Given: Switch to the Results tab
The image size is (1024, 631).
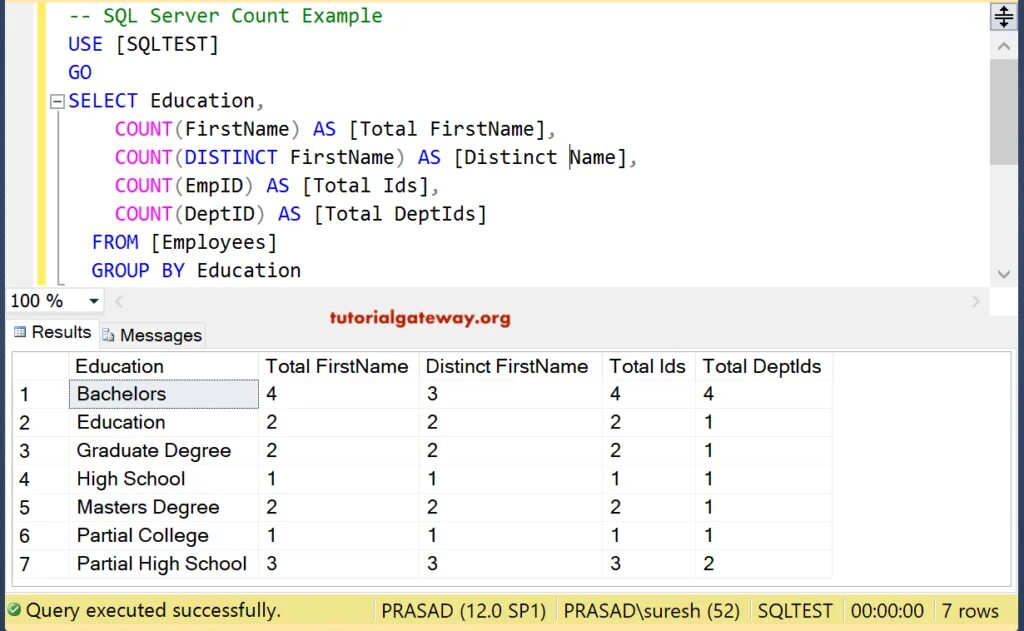Looking at the screenshot, I should [60, 332].
